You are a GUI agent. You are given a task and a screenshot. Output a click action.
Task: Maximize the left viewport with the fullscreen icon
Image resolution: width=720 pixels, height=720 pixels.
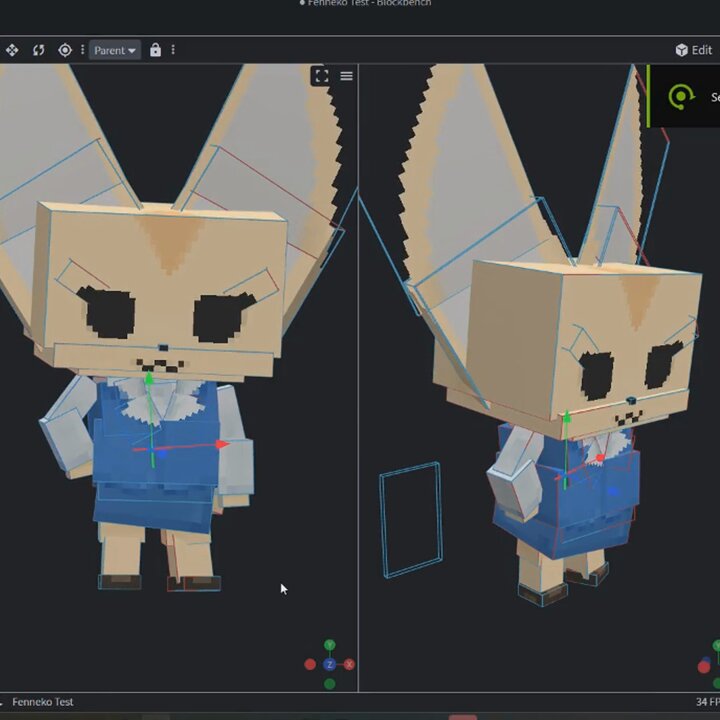click(x=321, y=76)
